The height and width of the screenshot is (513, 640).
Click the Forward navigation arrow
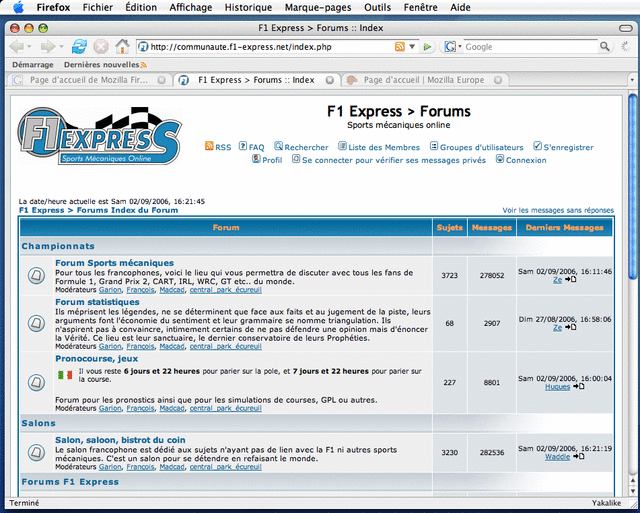[x=48, y=47]
